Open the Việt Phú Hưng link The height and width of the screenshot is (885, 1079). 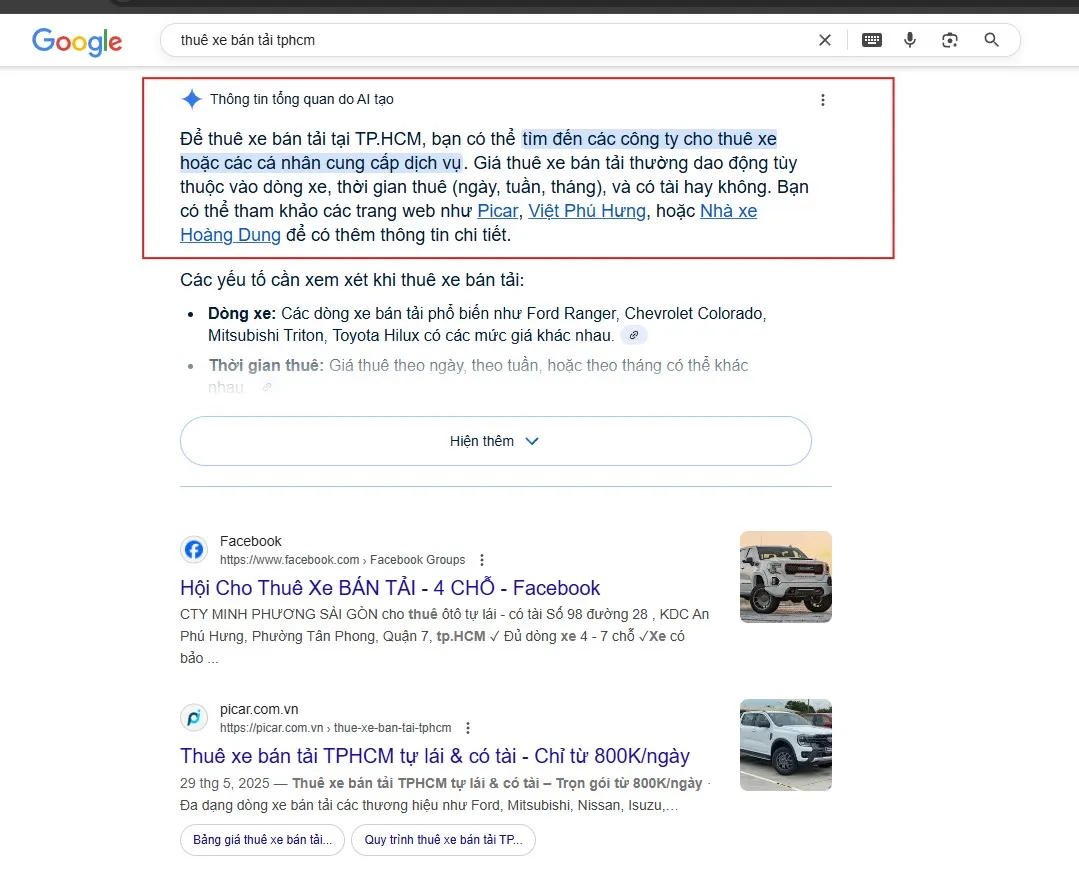click(x=587, y=211)
